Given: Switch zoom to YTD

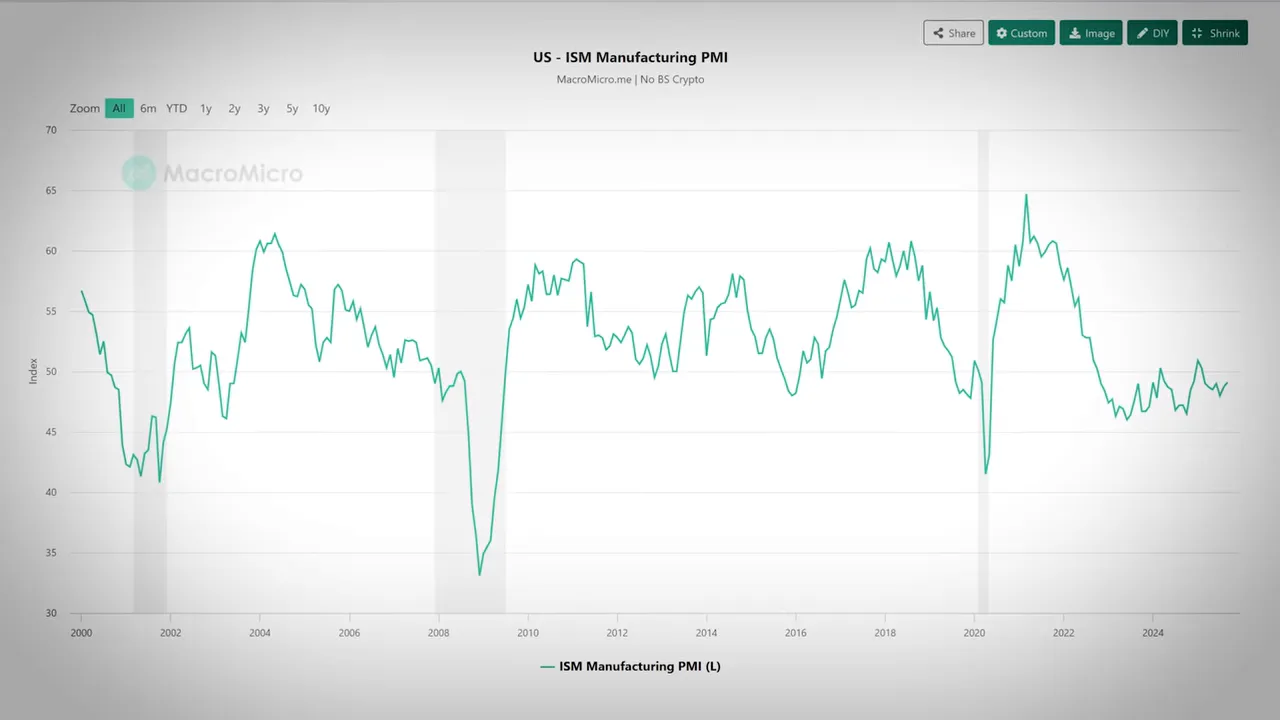Looking at the screenshot, I should click(177, 108).
